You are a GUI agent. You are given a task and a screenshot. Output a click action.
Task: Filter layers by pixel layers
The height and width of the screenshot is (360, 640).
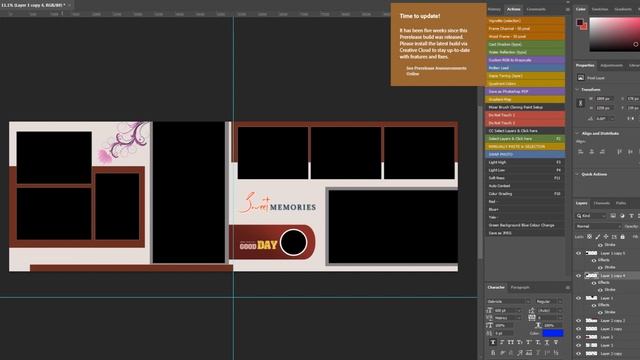613,216
